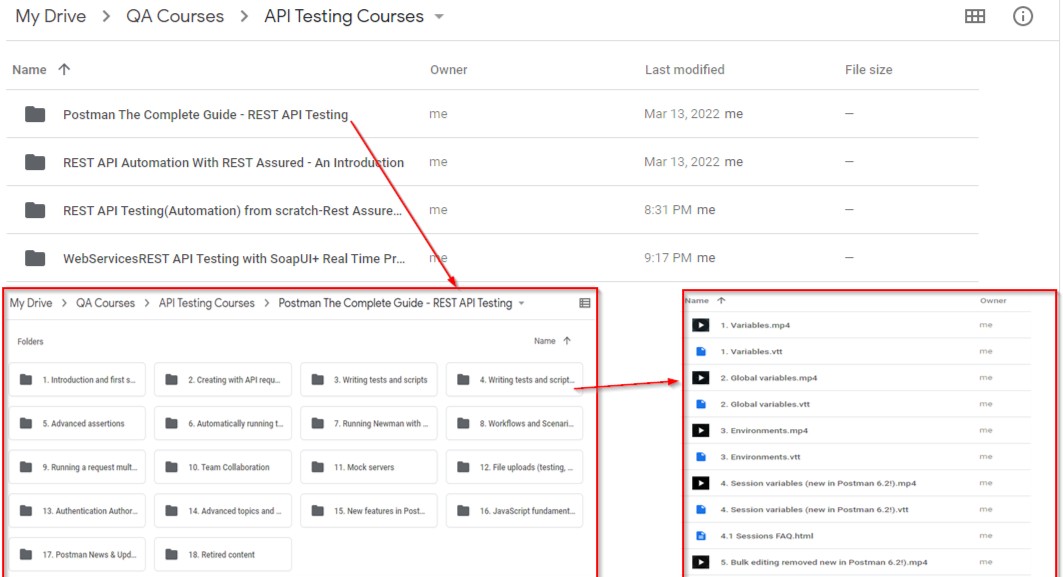Open Postman The Complete Guide folder row

(x=492, y=114)
